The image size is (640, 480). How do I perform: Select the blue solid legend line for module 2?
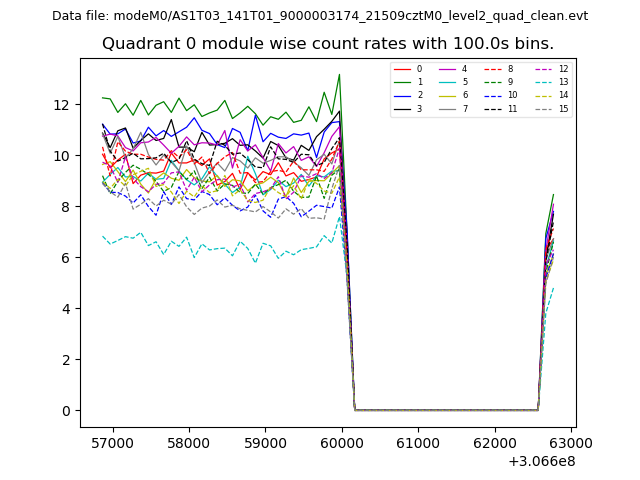click(x=402, y=96)
